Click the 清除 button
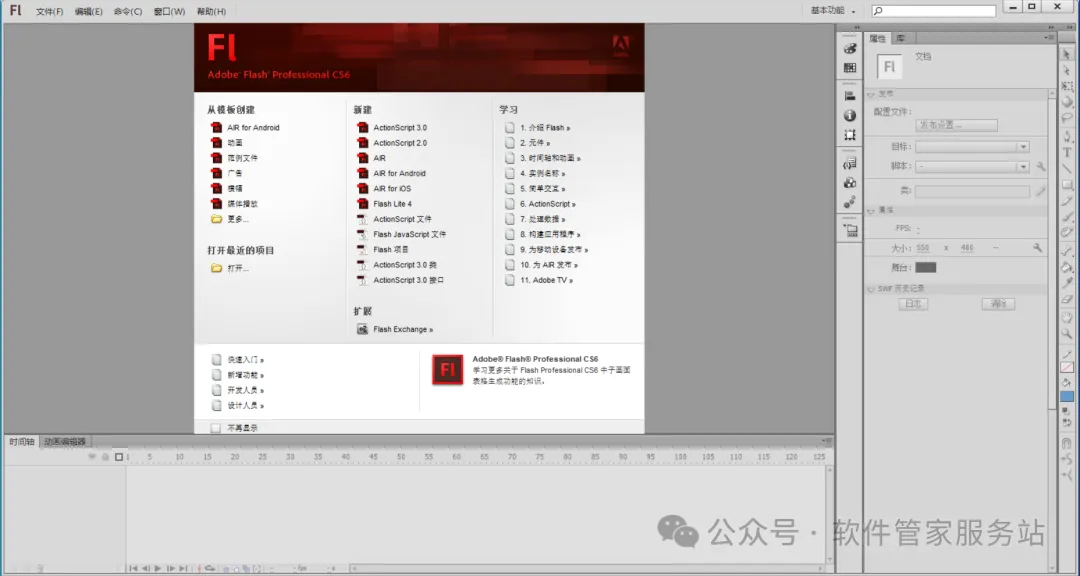Viewport: 1080px width, 576px height. [998, 304]
